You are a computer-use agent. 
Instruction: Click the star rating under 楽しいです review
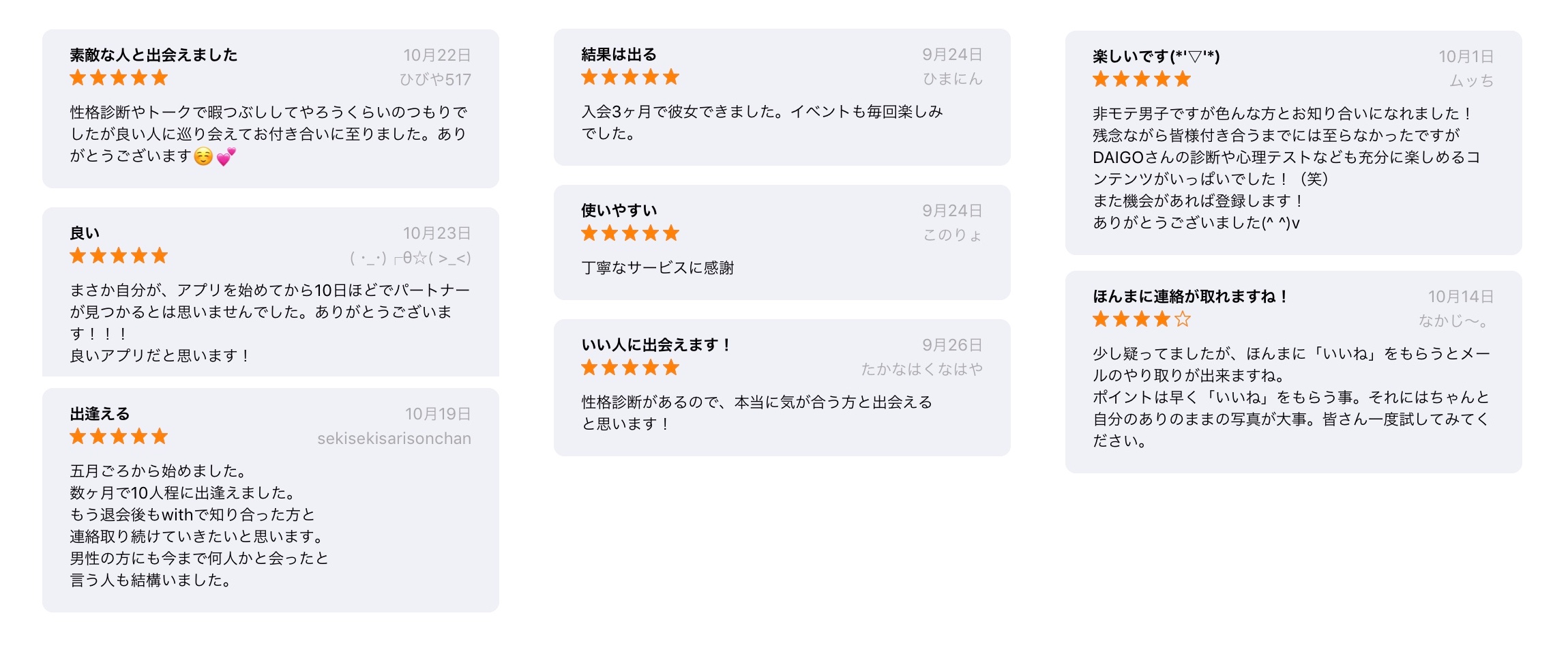pos(1142,79)
